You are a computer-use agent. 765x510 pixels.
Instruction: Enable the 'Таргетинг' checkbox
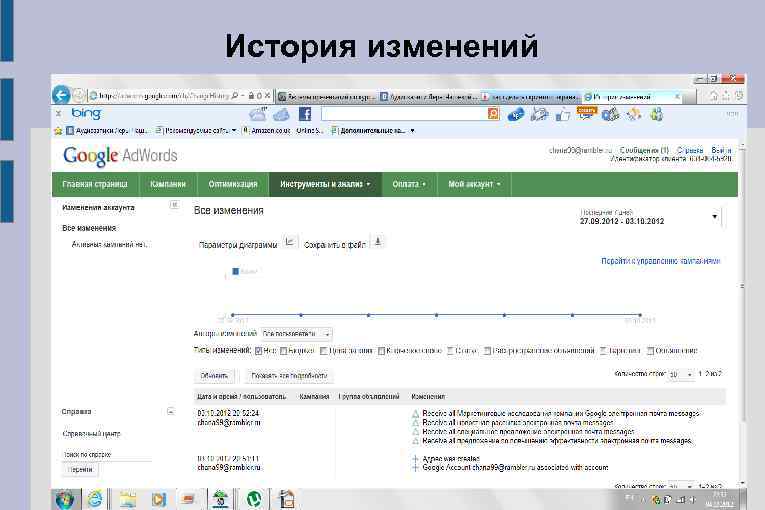tap(603, 351)
